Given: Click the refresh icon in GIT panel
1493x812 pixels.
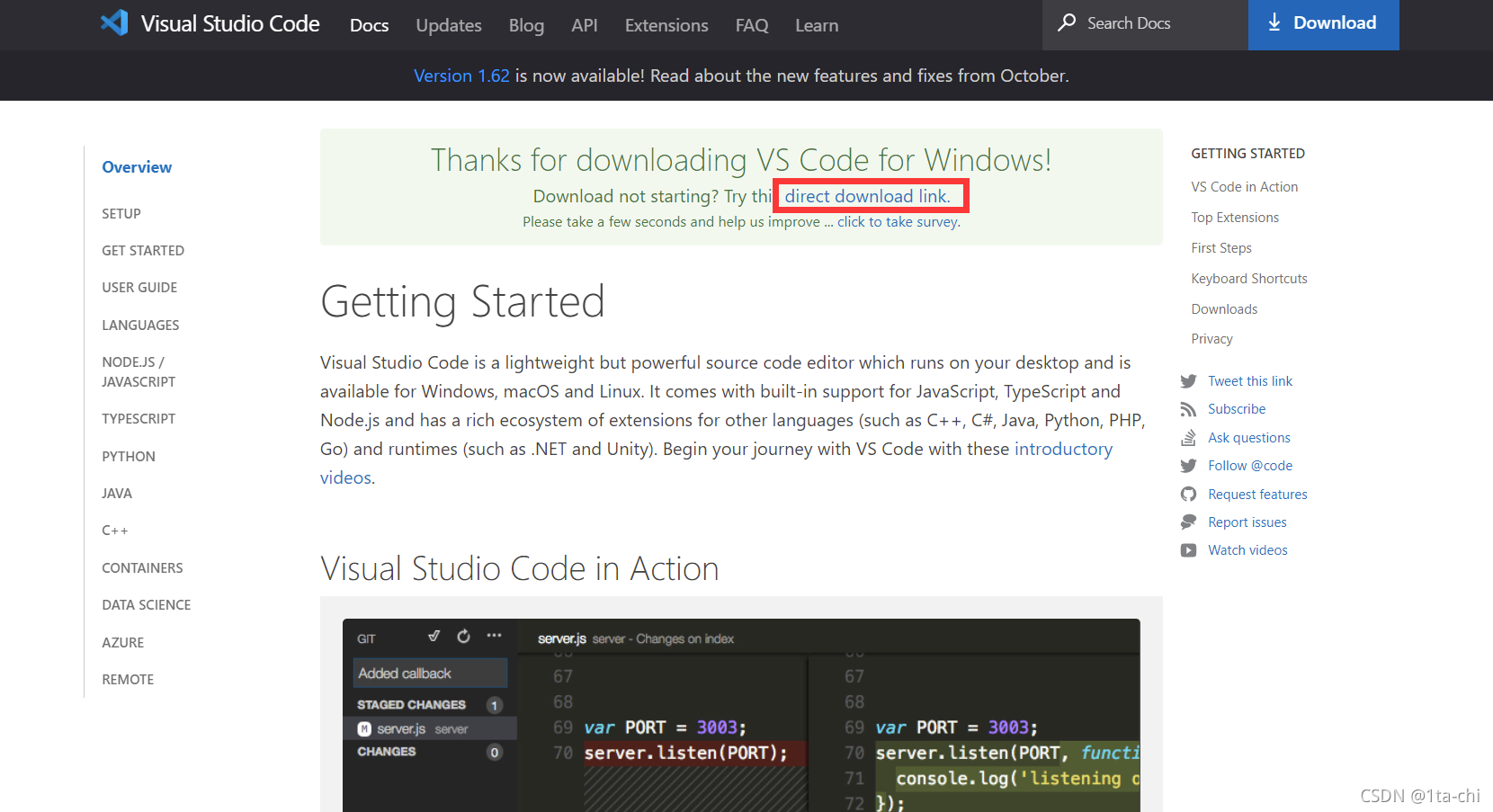Looking at the screenshot, I should tap(463, 636).
